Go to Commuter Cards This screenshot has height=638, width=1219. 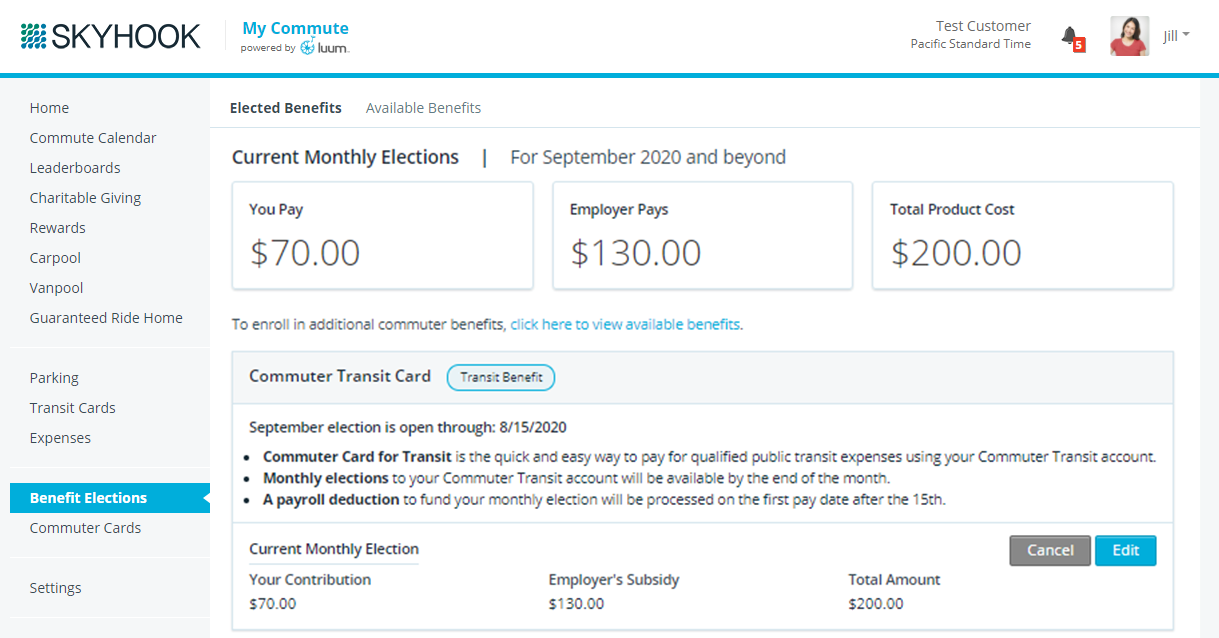pos(85,528)
